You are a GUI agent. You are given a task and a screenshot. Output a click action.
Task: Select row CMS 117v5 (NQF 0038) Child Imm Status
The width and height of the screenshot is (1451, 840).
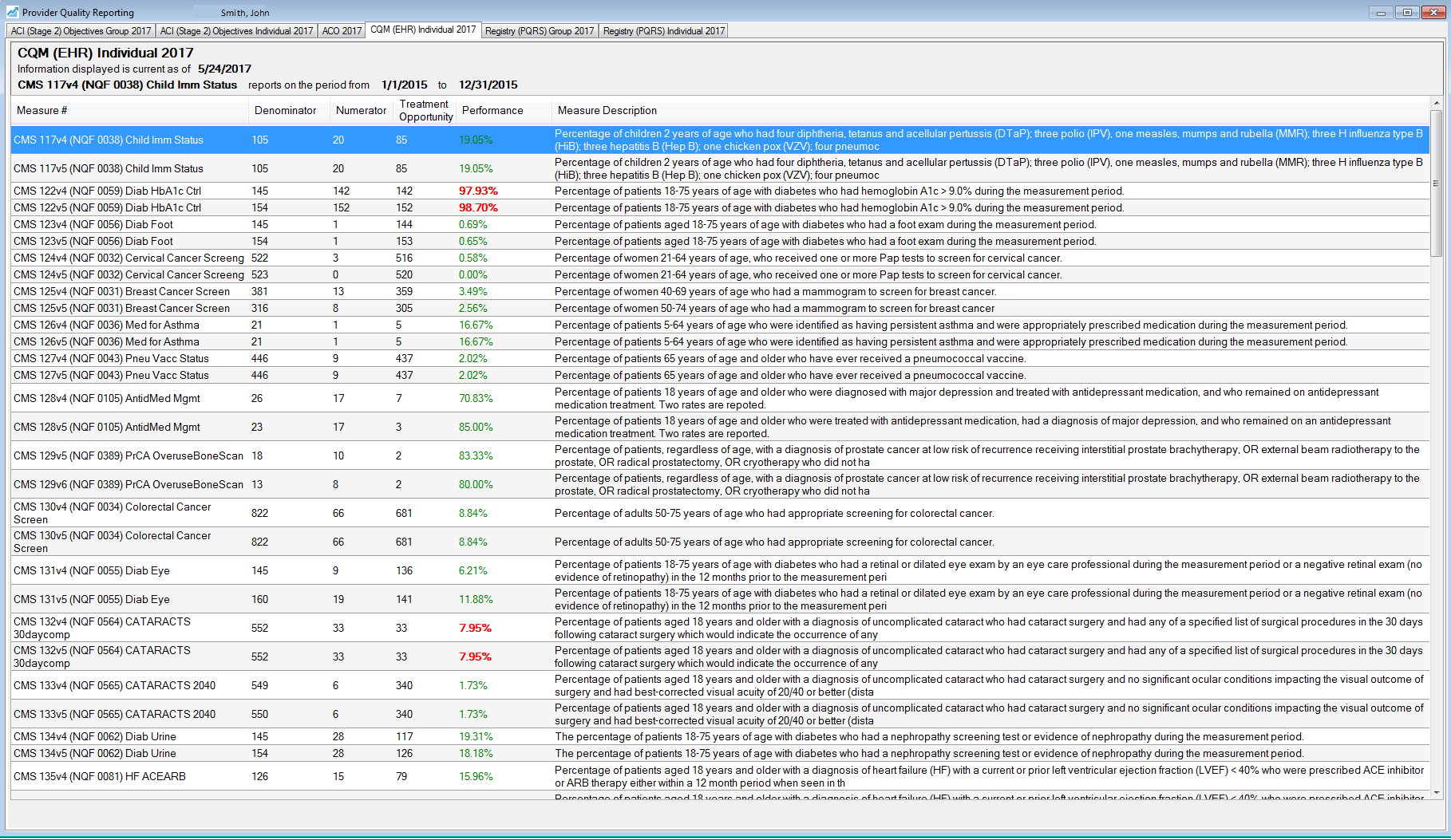click(720, 168)
